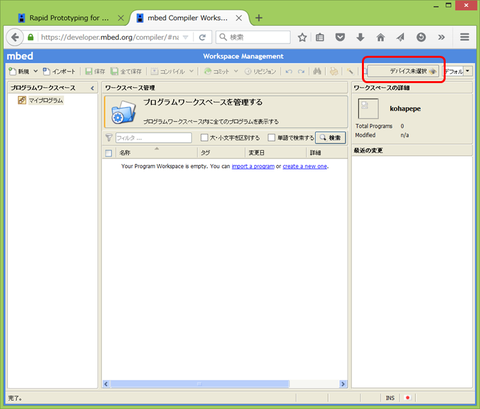Click the downloads arrow icon

coord(360,37)
